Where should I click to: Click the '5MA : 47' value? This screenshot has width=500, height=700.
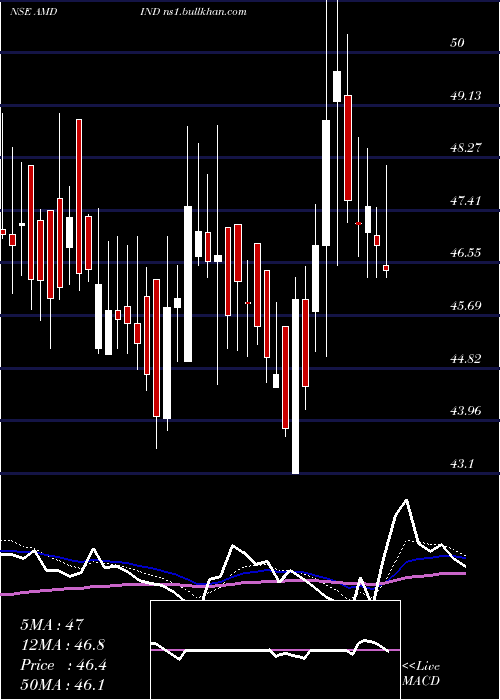pos(52,624)
